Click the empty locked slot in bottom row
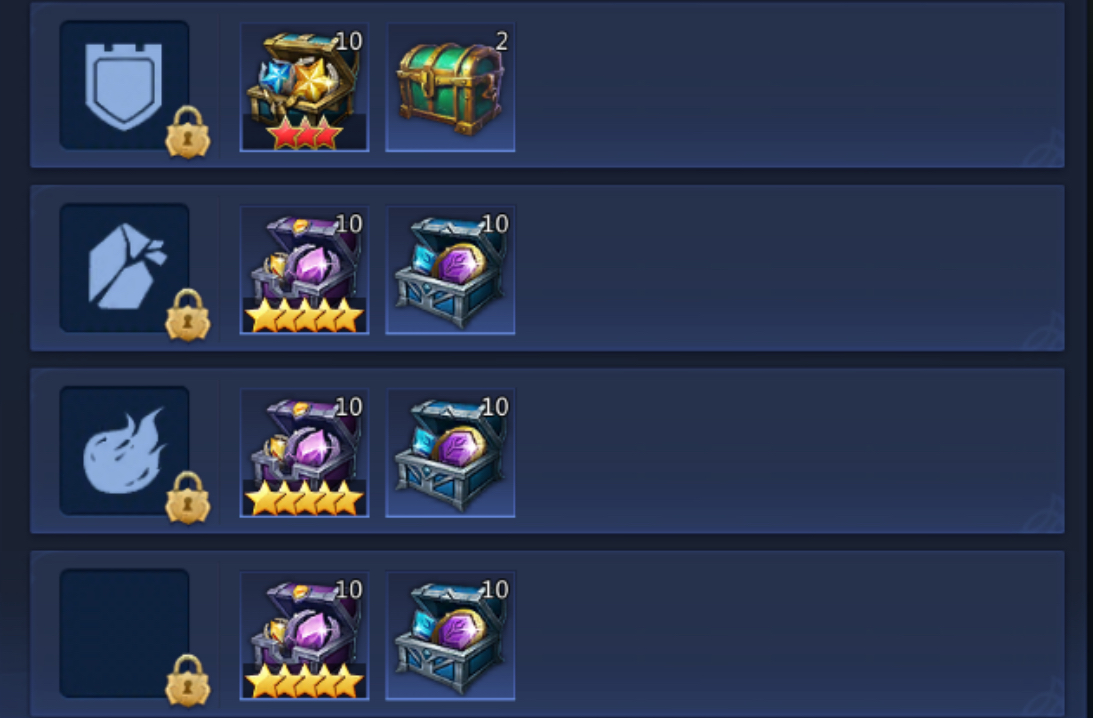1093x718 pixels. pyautogui.click(x=124, y=633)
